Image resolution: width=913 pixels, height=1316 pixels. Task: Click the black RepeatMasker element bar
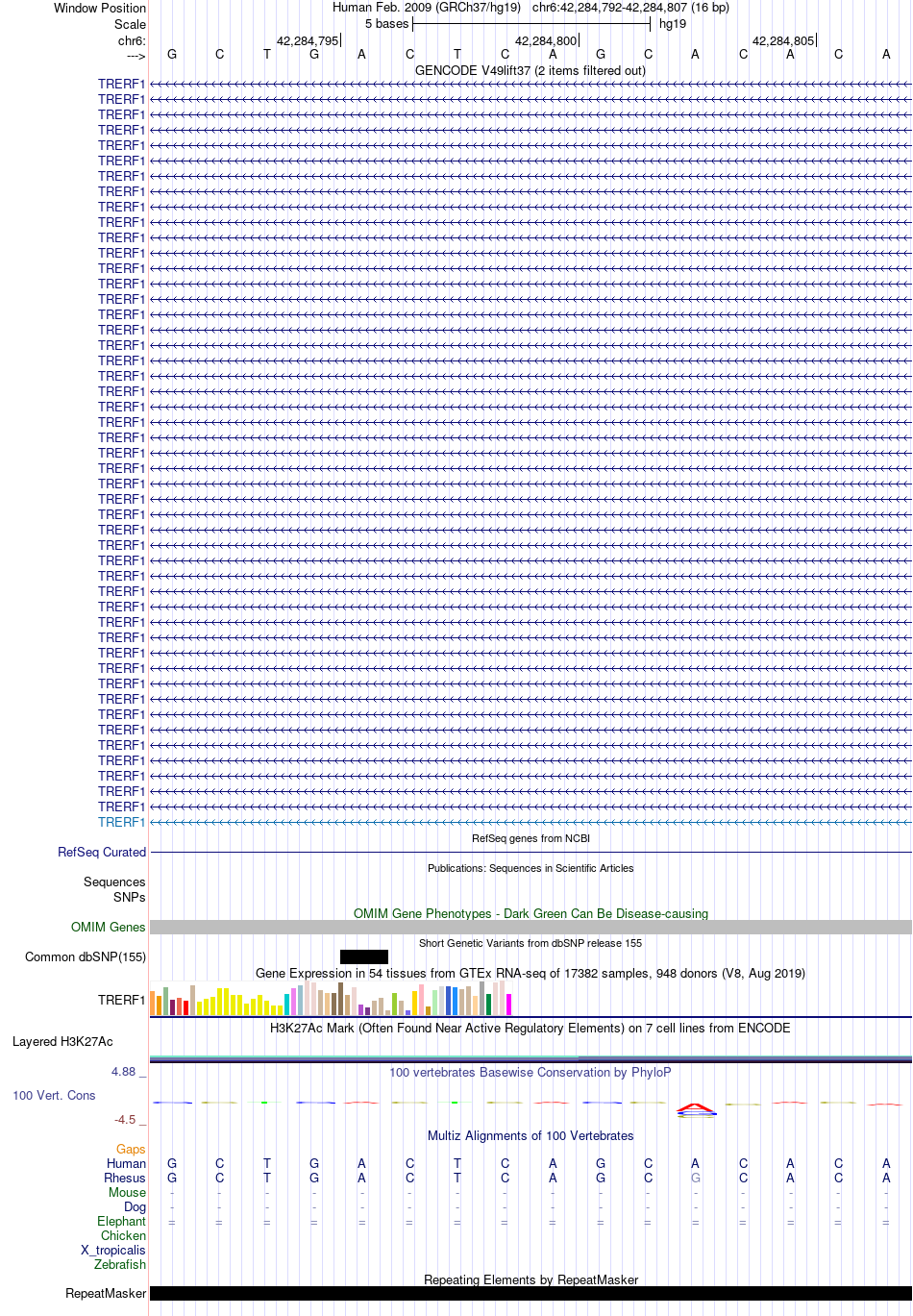(x=531, y=1293)
